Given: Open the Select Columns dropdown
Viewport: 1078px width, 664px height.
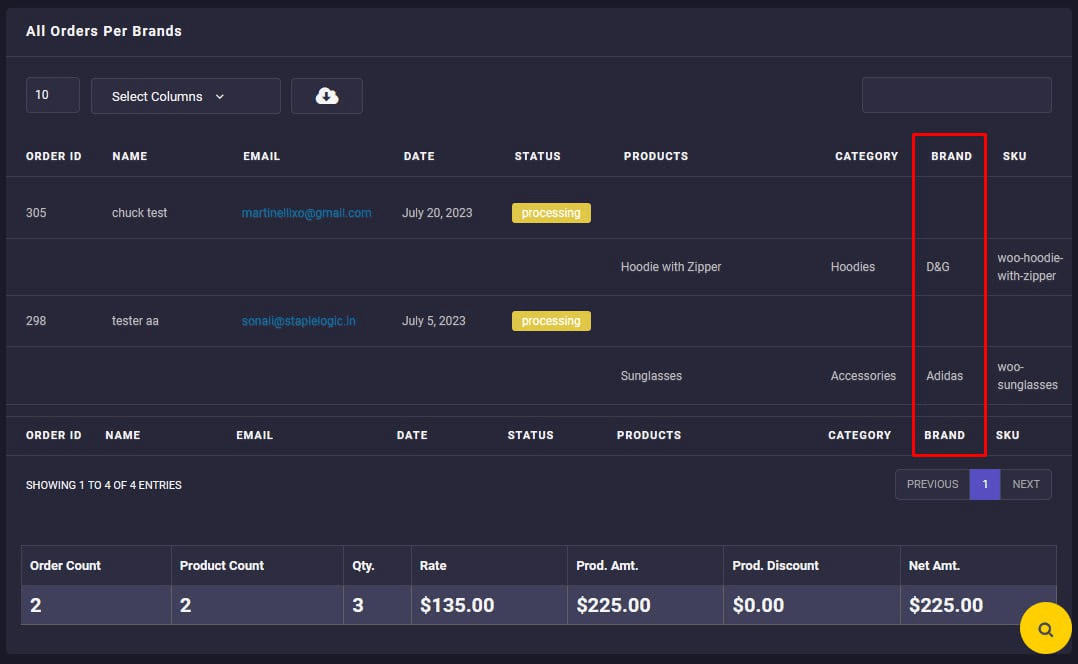Looking at the screenshot, I should 186,96.
